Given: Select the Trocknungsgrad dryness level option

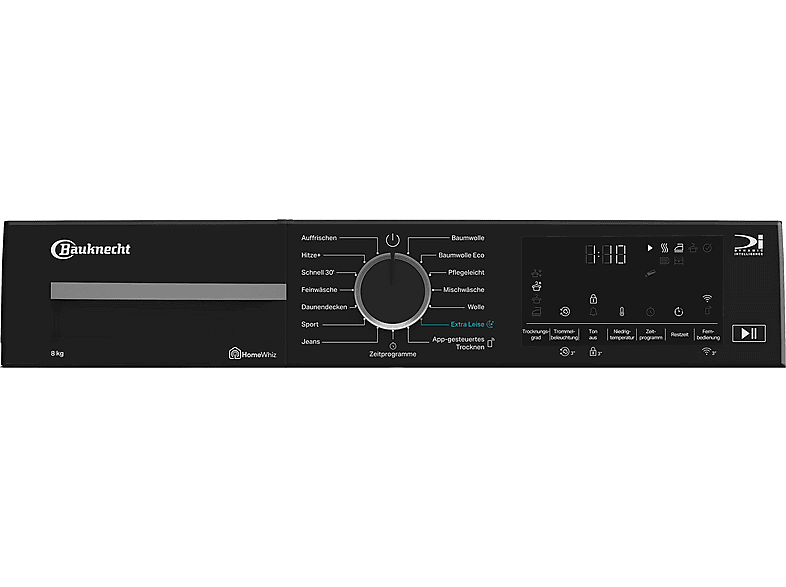Looking at the screenshot, I should coord(536,334).
